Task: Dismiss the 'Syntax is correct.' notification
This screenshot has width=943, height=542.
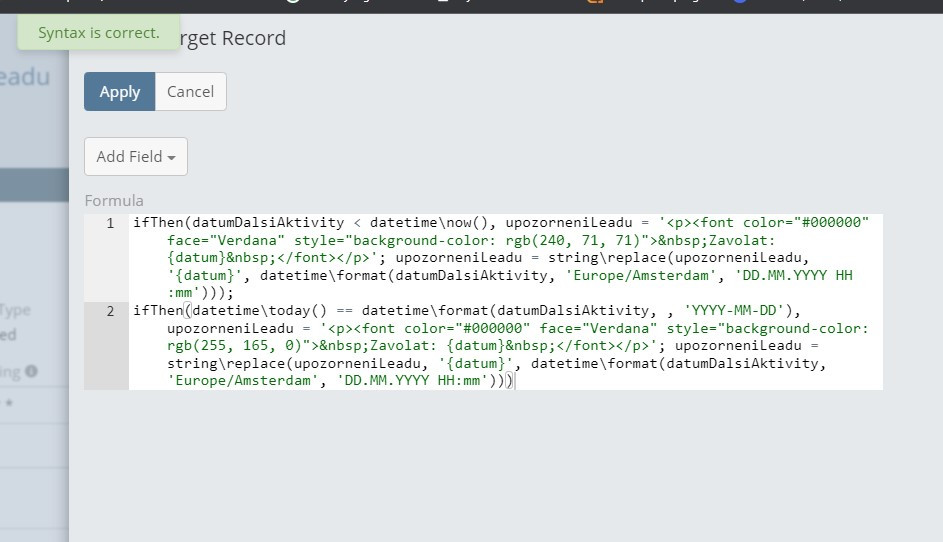Action: click(98, 33)
